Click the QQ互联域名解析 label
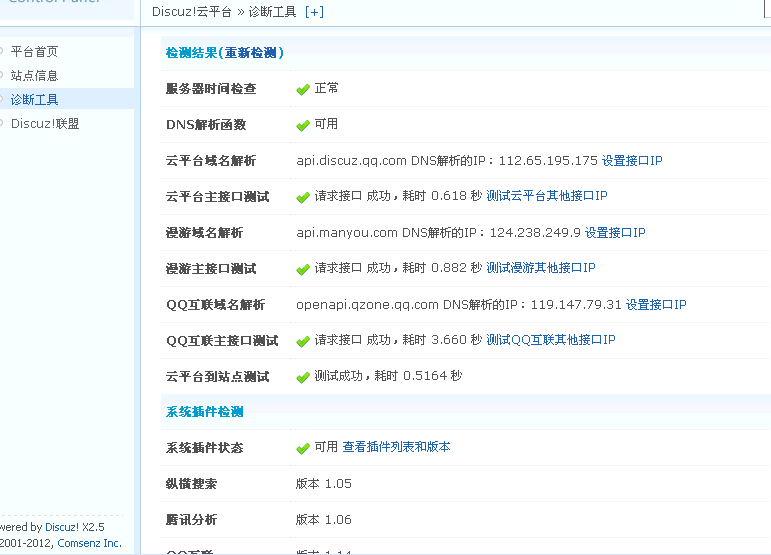The height and width of the screenshot is (555, 771). [215, 305]
